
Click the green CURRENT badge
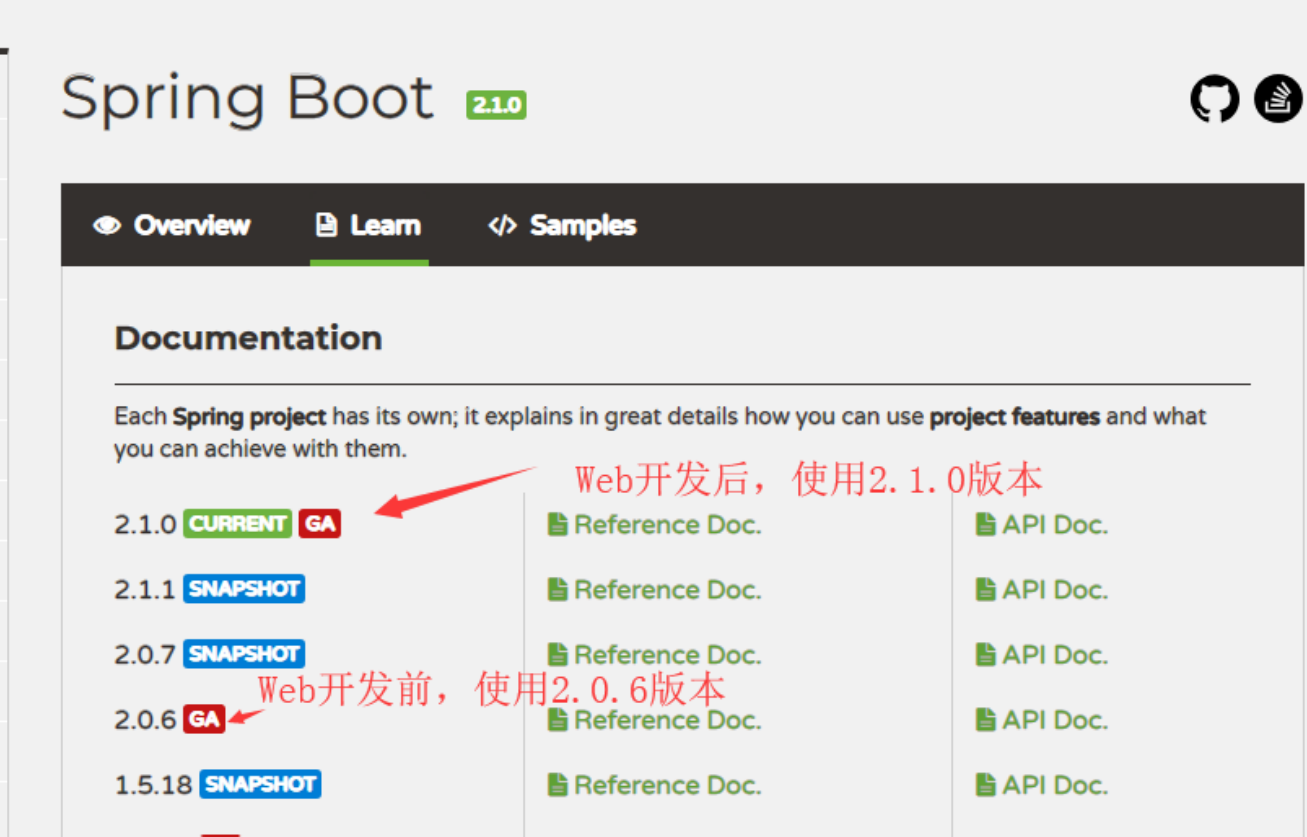click(x=238, y=524)
